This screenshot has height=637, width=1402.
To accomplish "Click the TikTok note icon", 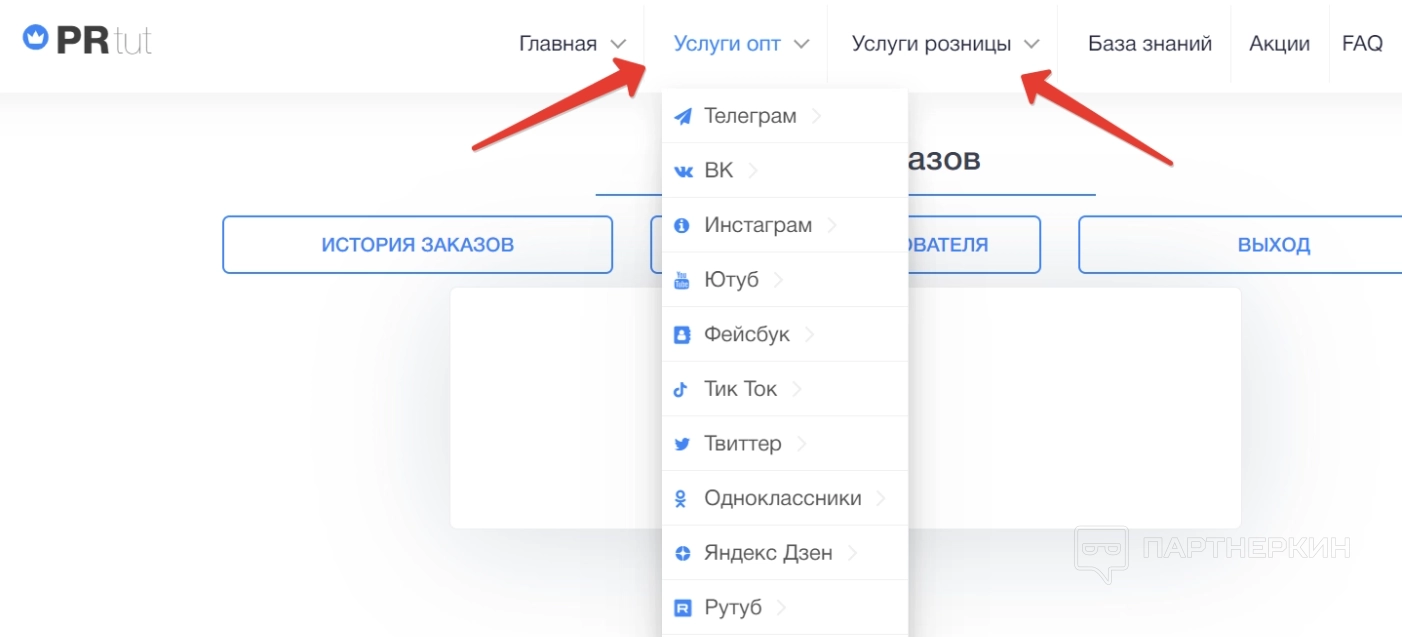I will click(681, 389).
